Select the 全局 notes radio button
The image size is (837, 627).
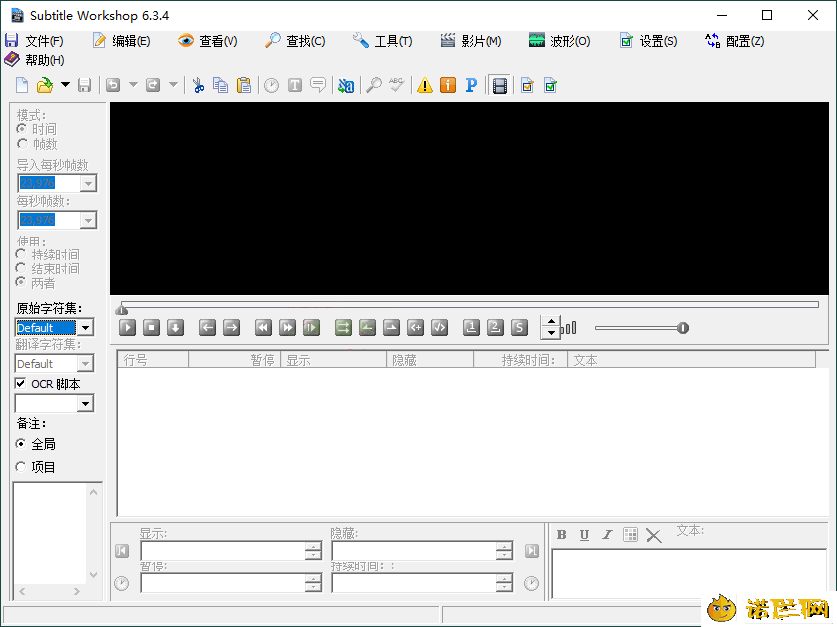(21, 444)
